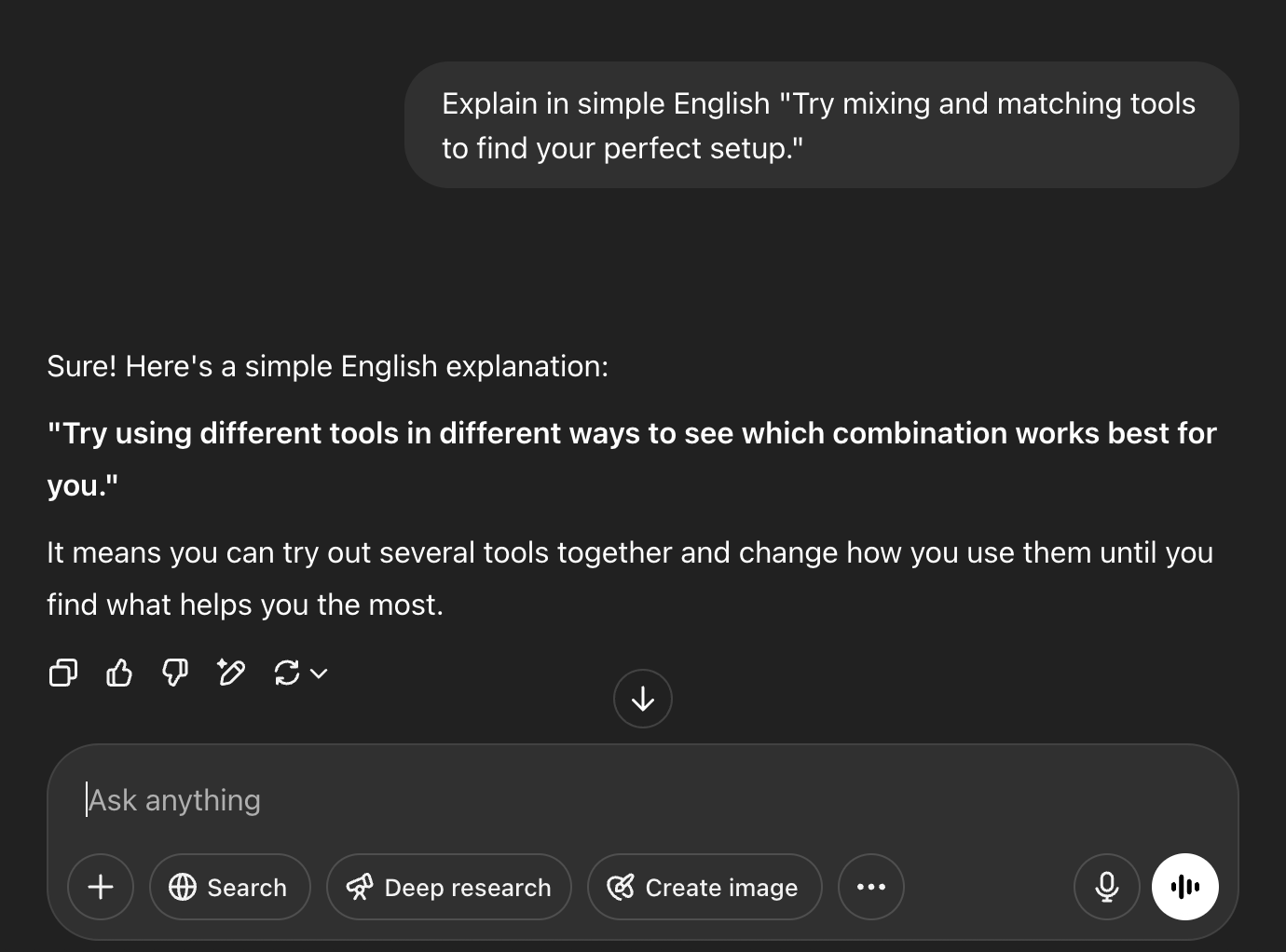Click the scroll-to-bottom arrow
1286x952 pixels.
643,699
